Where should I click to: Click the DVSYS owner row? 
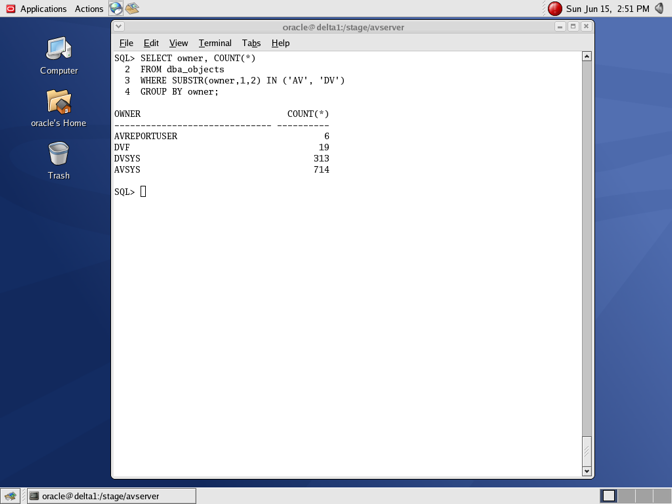pyautogui.click(x=222, y=159)
